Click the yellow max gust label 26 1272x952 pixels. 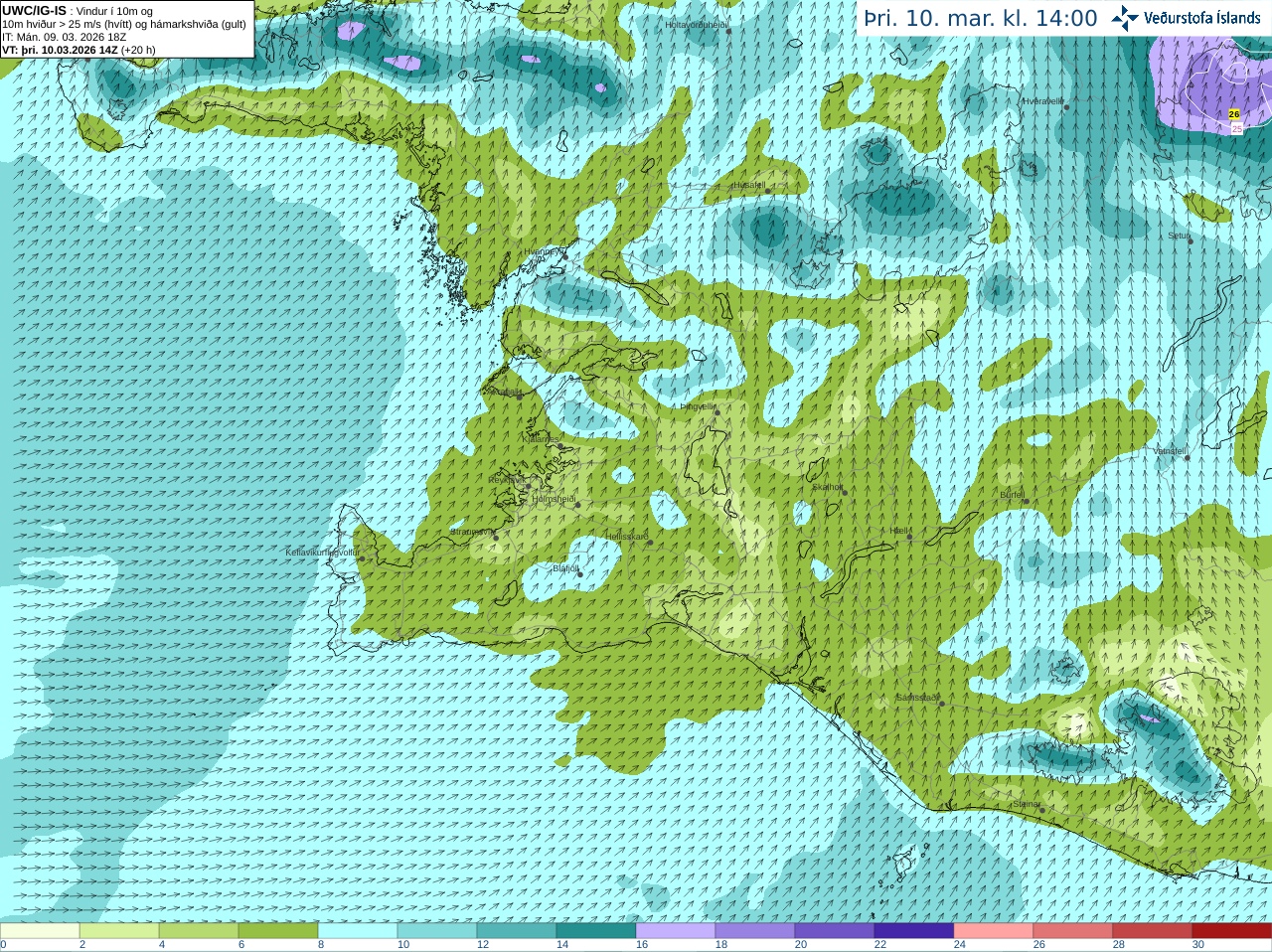click(1234, 114)
